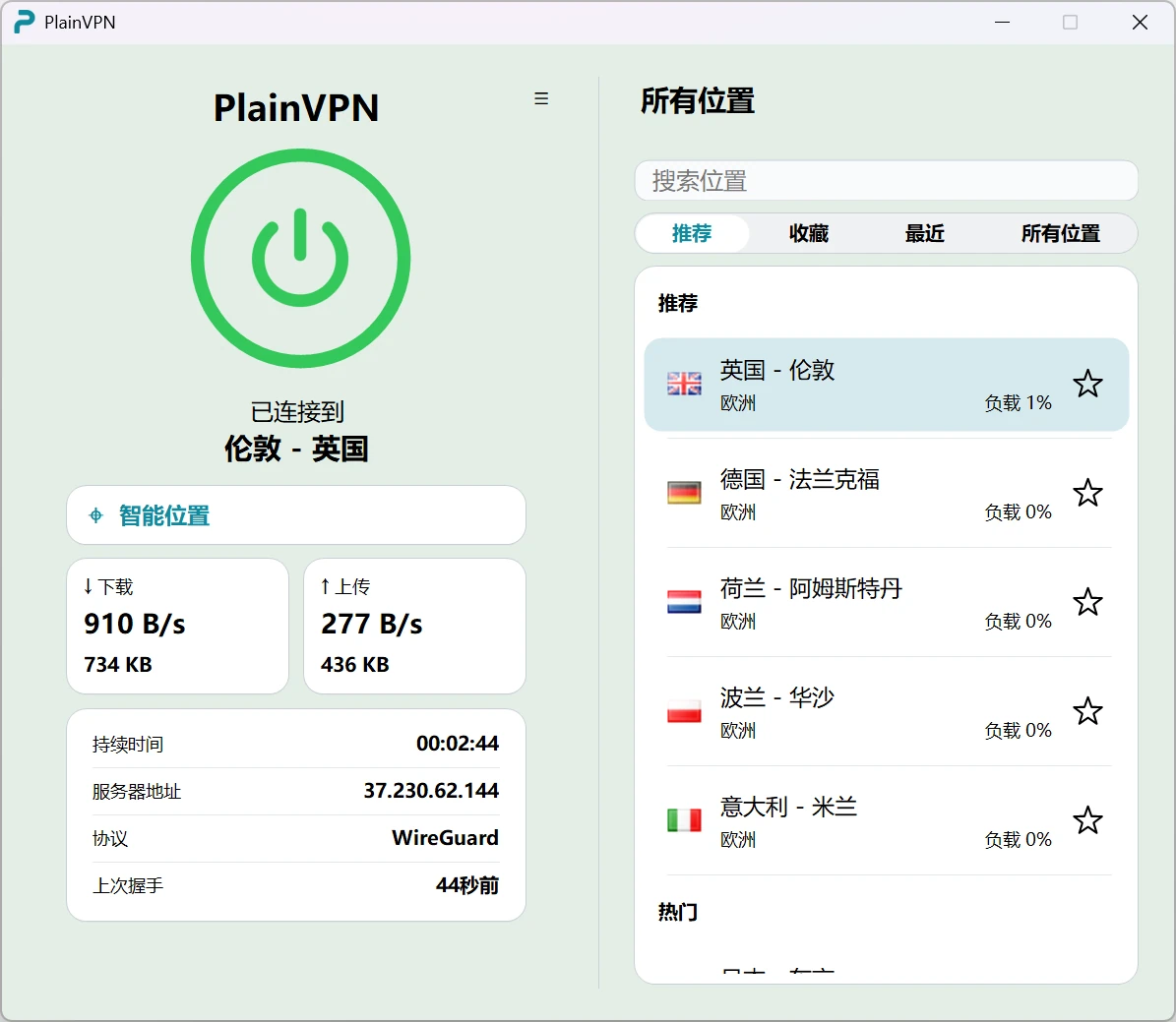Switch to the 最近 tab
Screen dimensions: 1176x1022
(924, 233)
